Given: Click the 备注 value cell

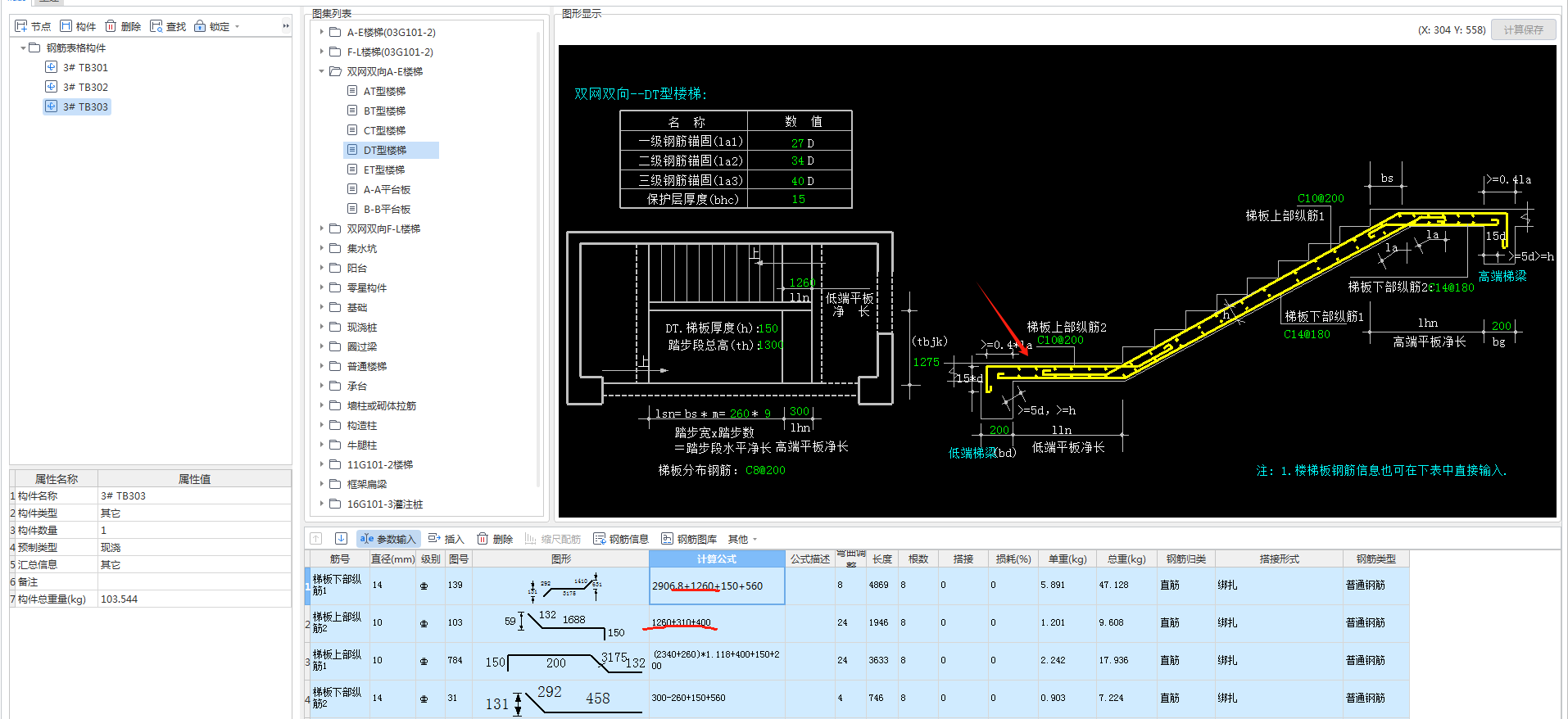Looking at the screenshot, I should pos(194,581).
